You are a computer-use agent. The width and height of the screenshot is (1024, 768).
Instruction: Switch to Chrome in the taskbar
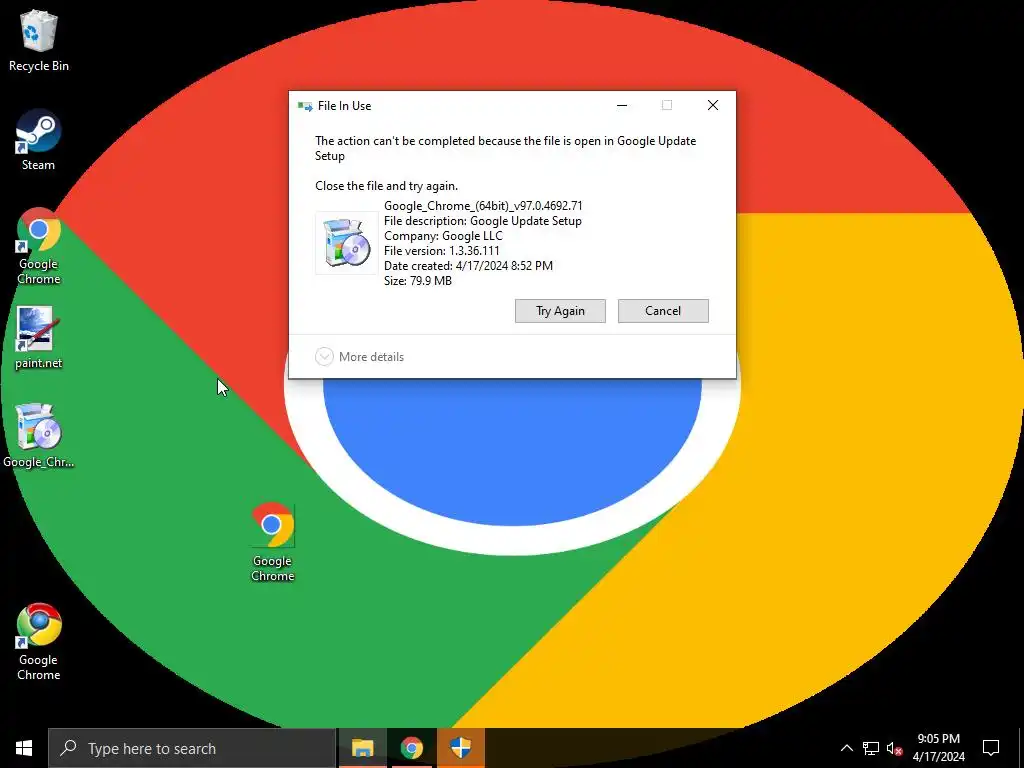(411, 748)
